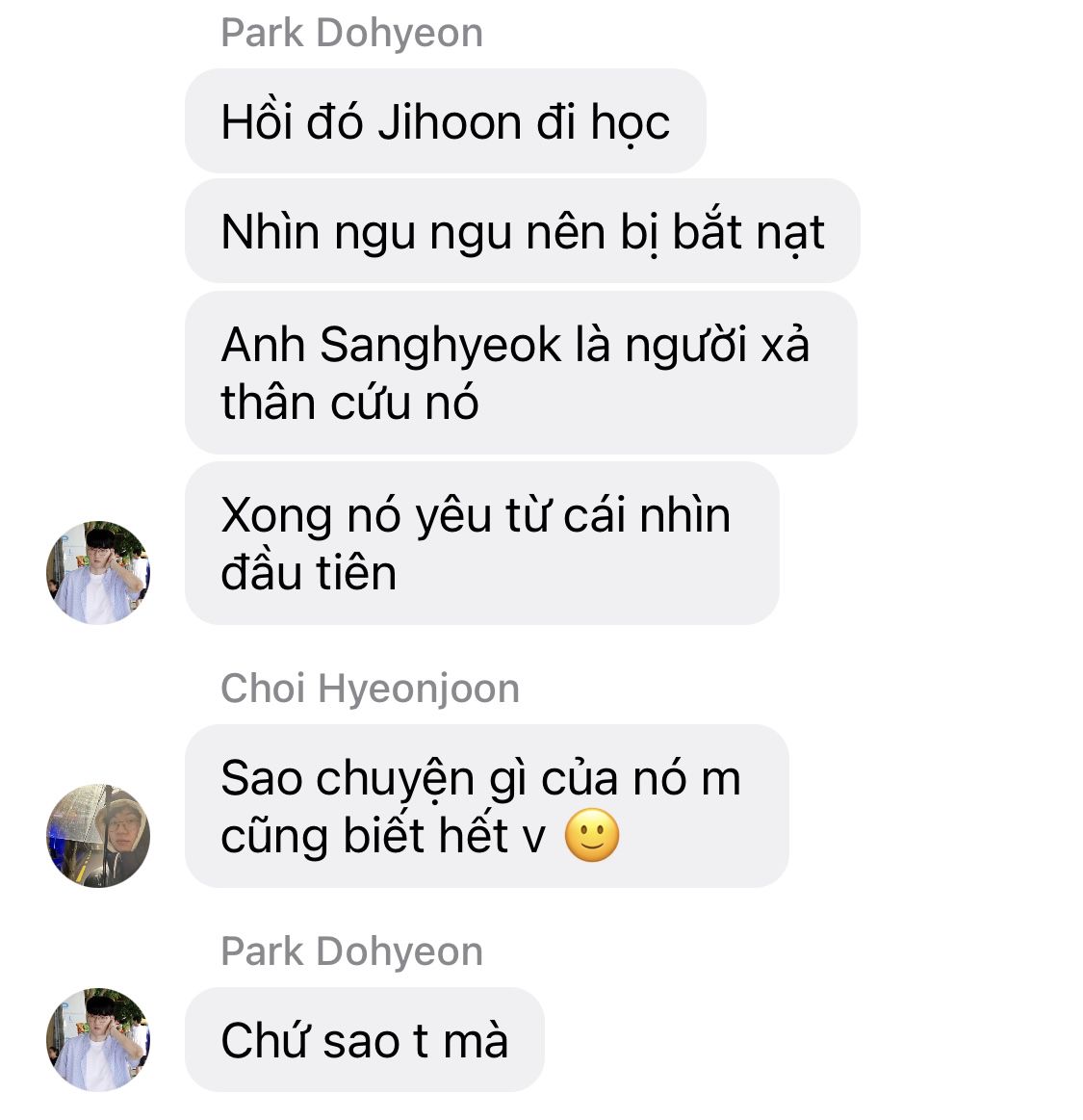This screenshot has width=1083, height=1120.
Task: Open Park Dohyeon's avatar beside 'Xong nó yêu' message
Action: click(98, 572)
